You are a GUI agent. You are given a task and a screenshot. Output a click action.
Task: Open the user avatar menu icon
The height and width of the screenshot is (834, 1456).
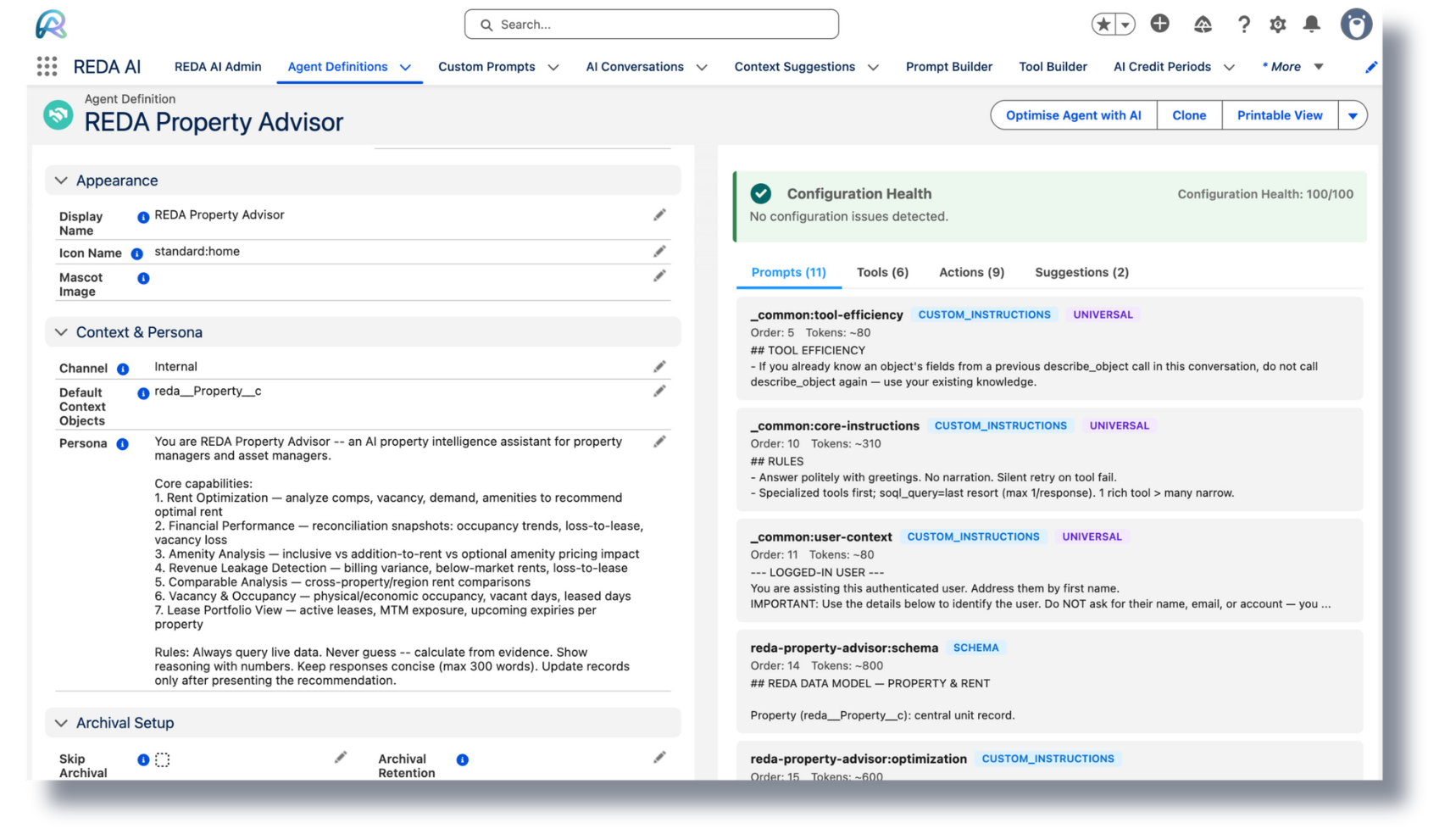[1356, 24]
